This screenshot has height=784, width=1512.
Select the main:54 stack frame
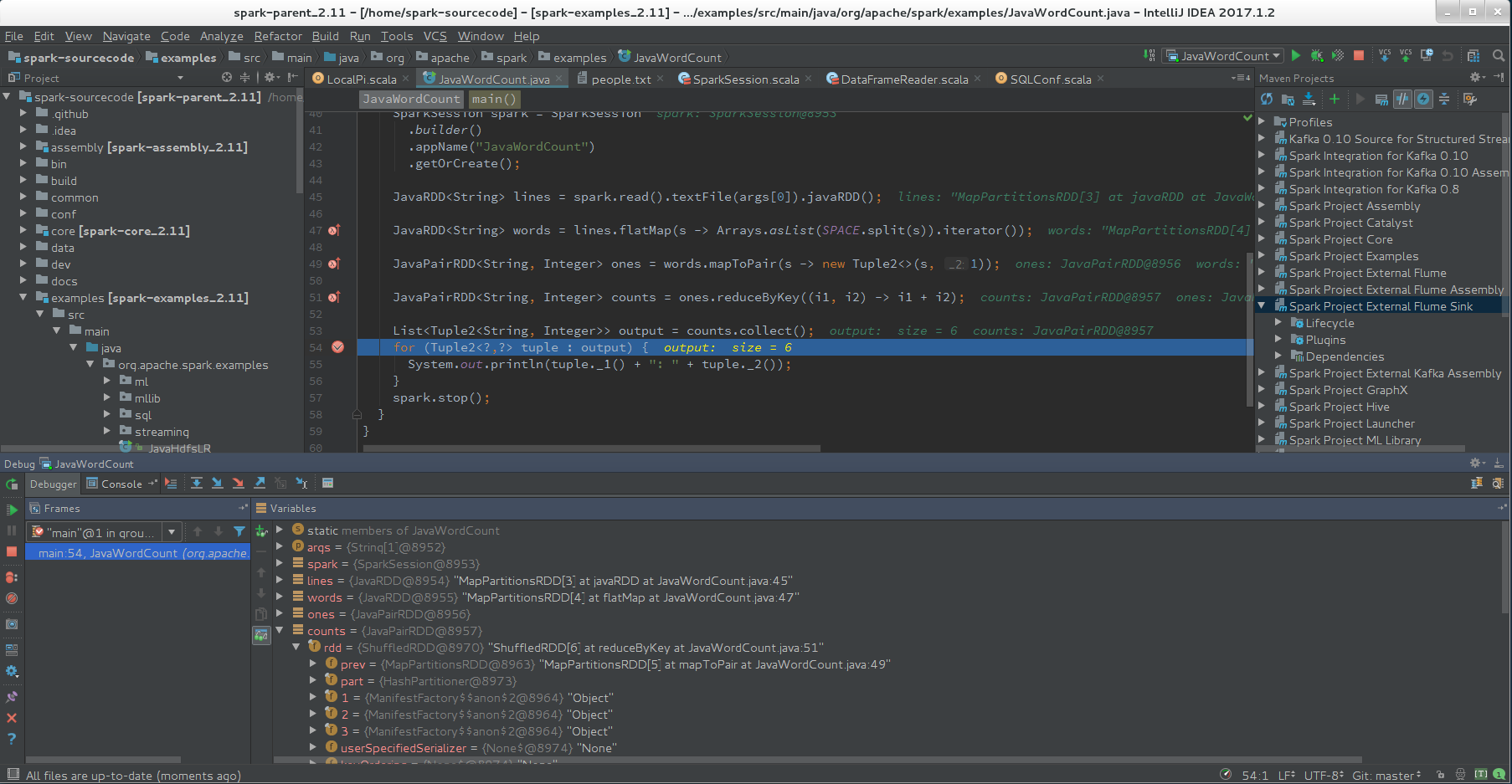point(137,553)
